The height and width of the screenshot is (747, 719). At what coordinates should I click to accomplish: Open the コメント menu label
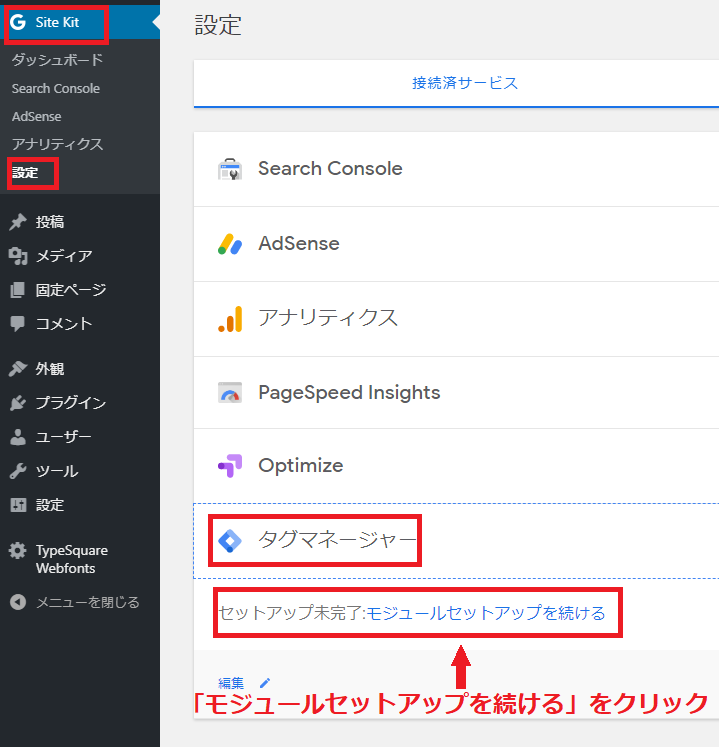[64, 323]
